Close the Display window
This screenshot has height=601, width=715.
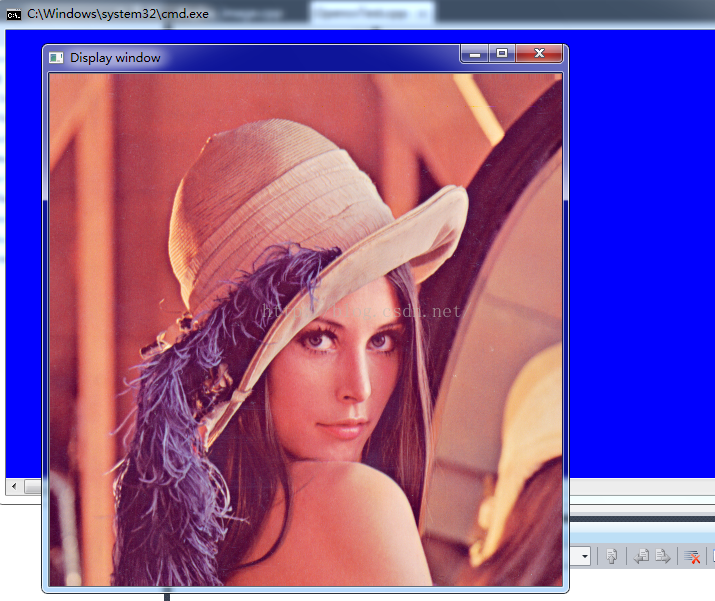click(x=539, y=54)
